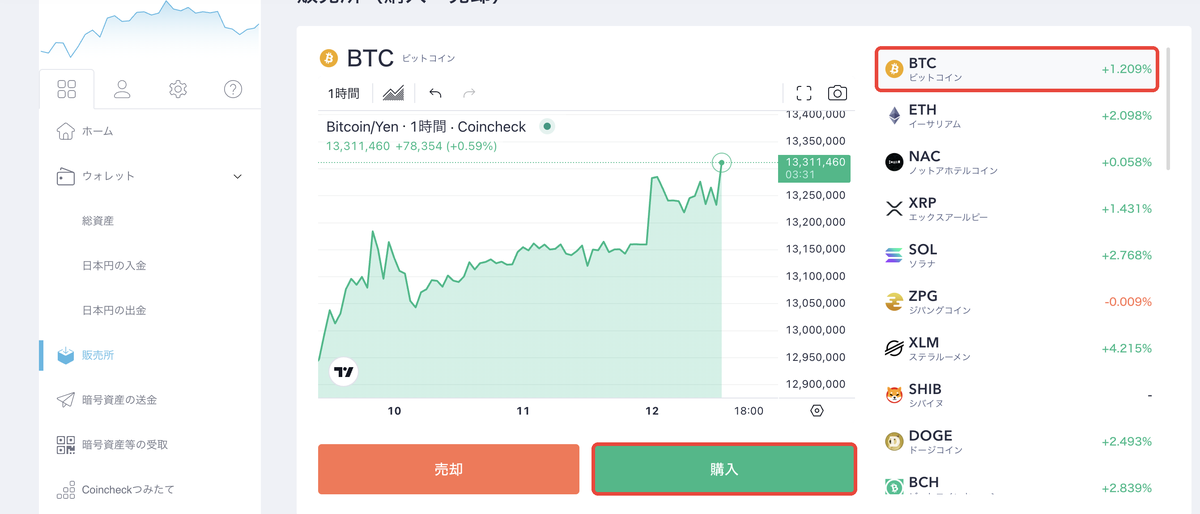
Task: Click the TradingView logo on chart
Action: 344,372
